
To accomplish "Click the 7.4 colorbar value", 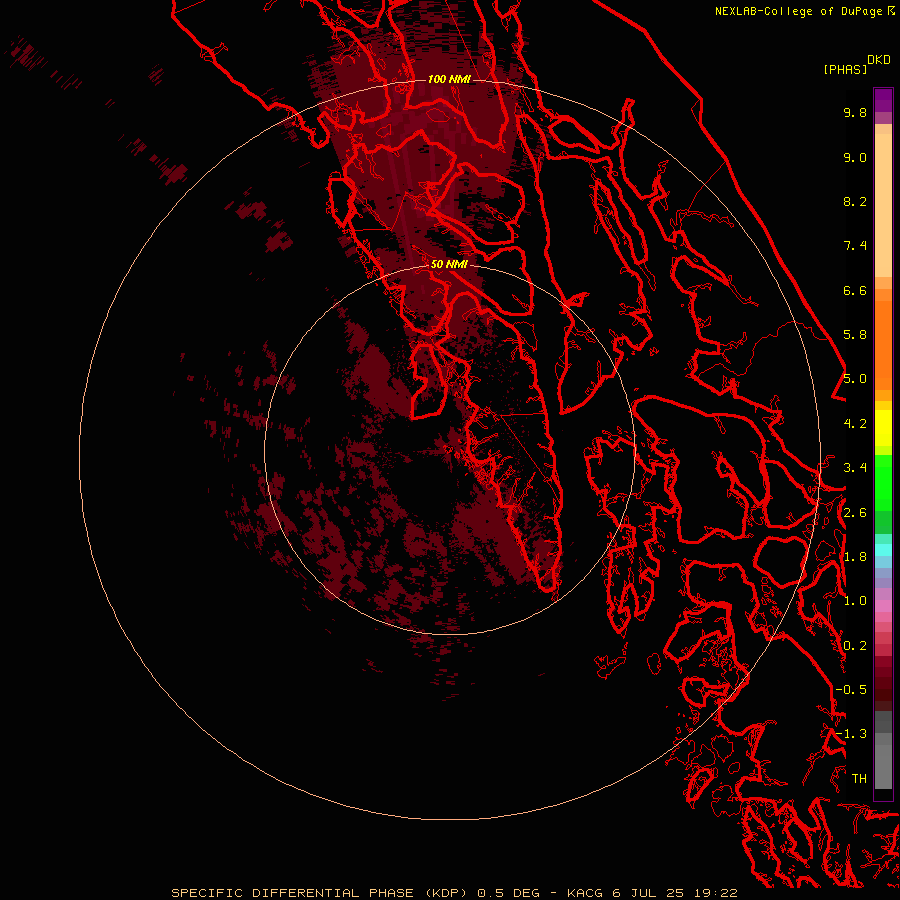I will point(855,246).
